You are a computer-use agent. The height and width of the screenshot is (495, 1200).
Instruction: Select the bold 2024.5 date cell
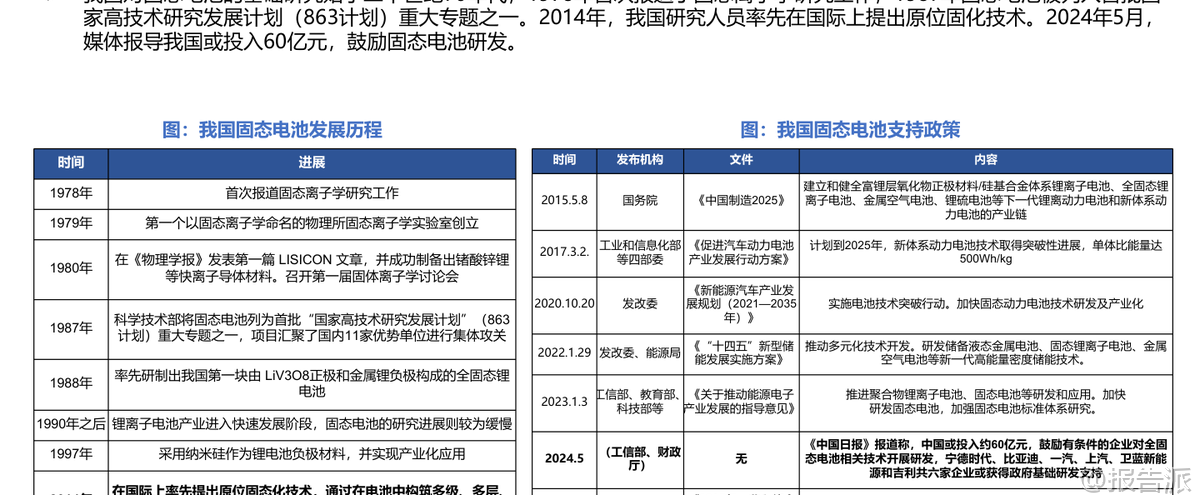[564, 458]
